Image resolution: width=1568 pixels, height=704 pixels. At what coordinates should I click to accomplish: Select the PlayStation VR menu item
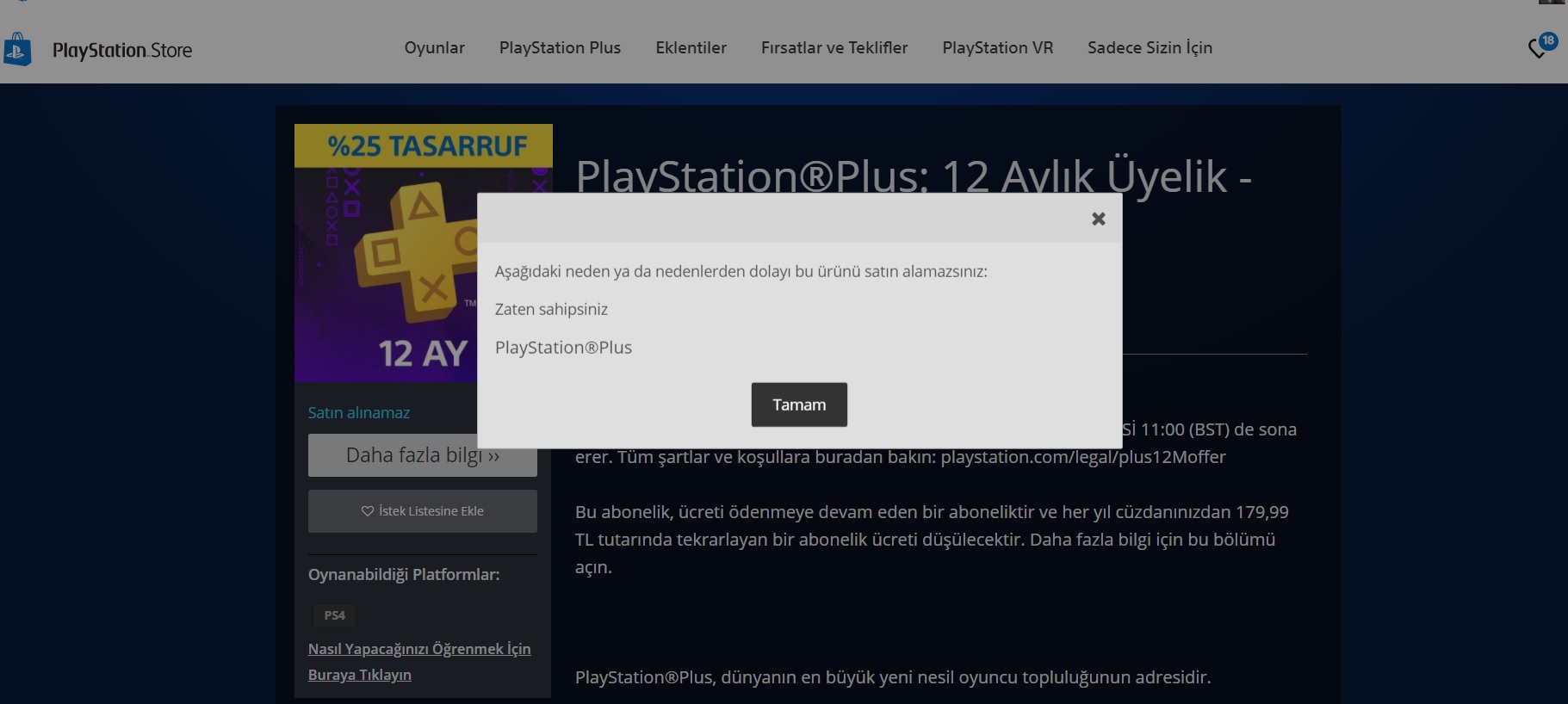[998, 48]
